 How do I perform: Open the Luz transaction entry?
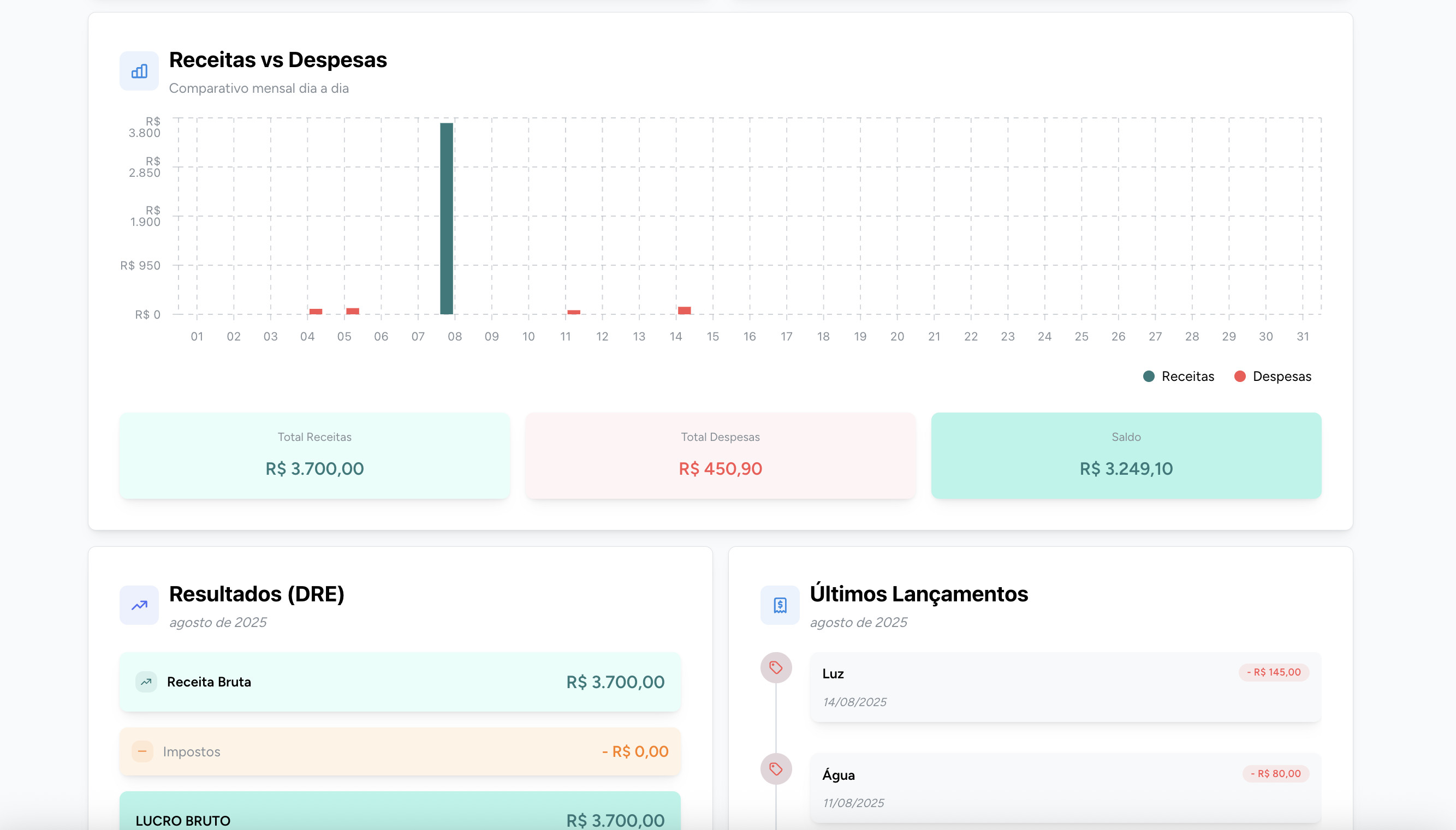[x=1026, y=687]
